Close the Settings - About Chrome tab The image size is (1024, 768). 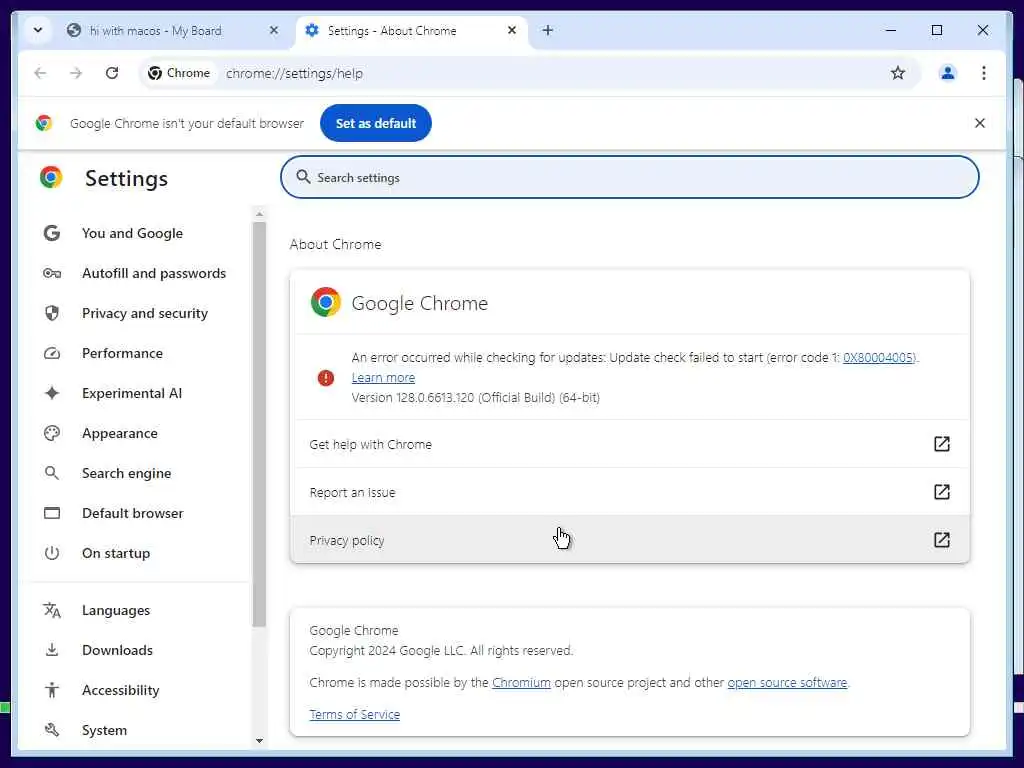coord(512,30)
